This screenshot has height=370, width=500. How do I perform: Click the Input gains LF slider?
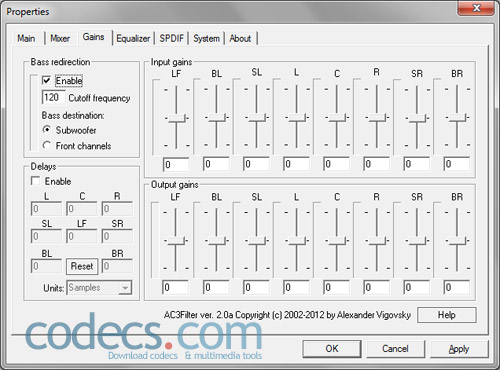pyautogui.click(x=176, y=118)
